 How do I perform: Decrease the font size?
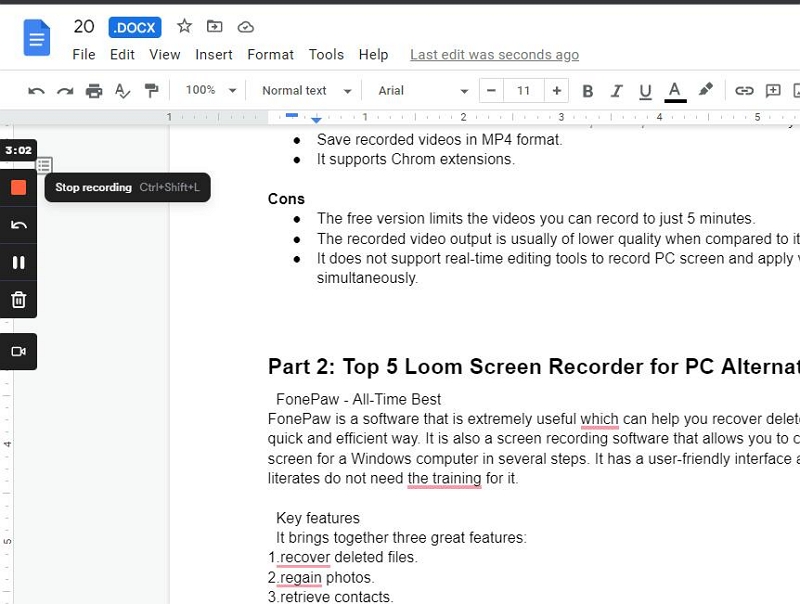point(491,91)
